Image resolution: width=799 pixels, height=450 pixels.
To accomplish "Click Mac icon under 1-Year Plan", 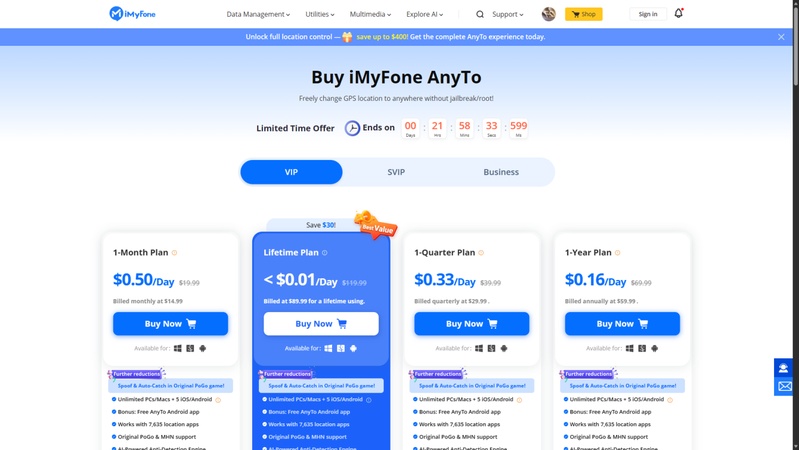I will tap(642, 348).
